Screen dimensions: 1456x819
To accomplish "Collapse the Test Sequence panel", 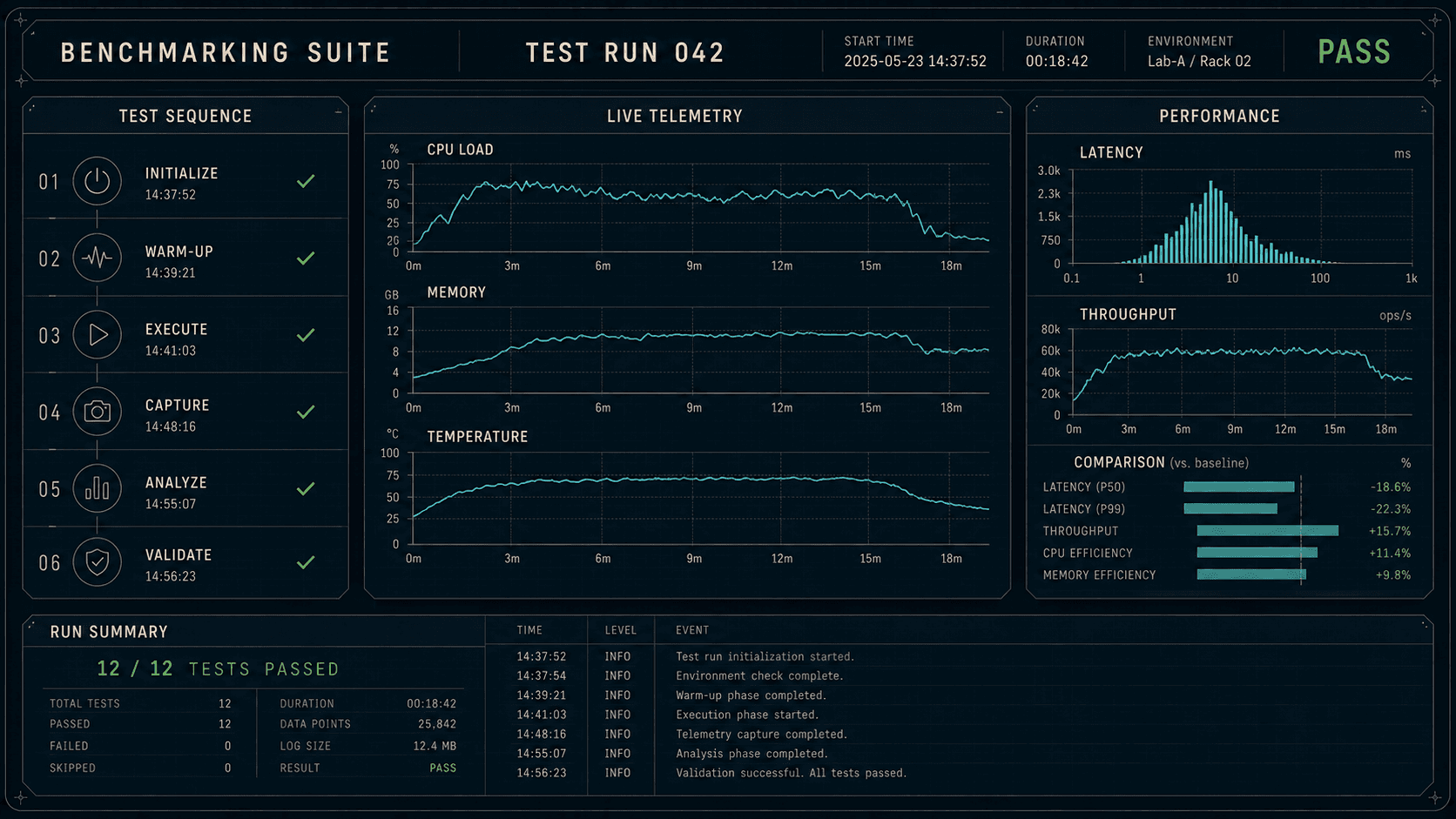I will point(339,112).
